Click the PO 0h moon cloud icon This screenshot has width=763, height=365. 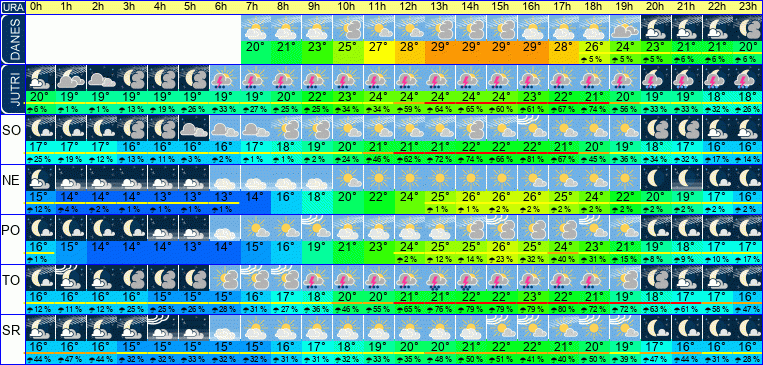click(40, 227)
